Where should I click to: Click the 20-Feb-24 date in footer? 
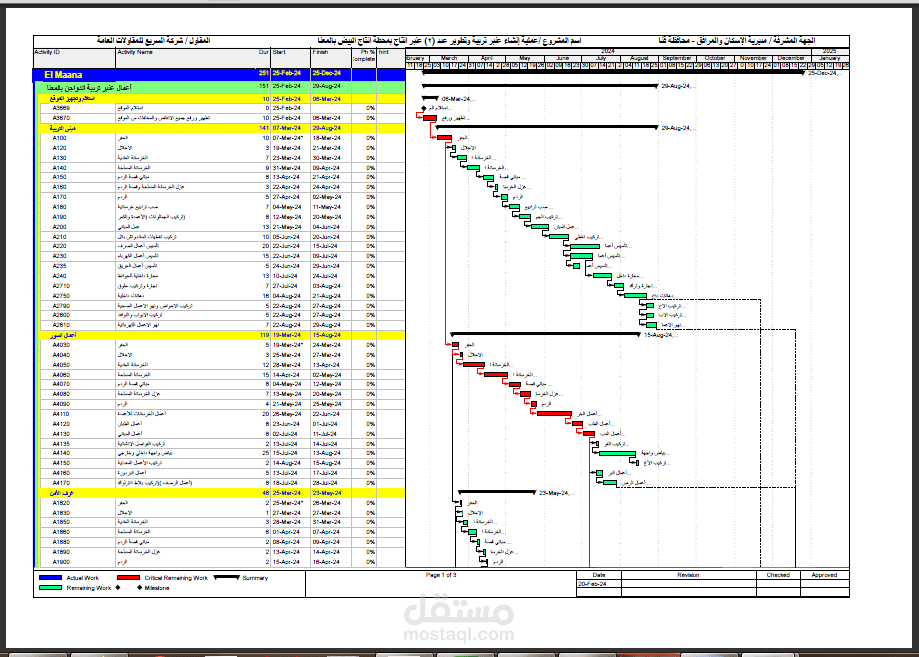click(x=592, y=584)
